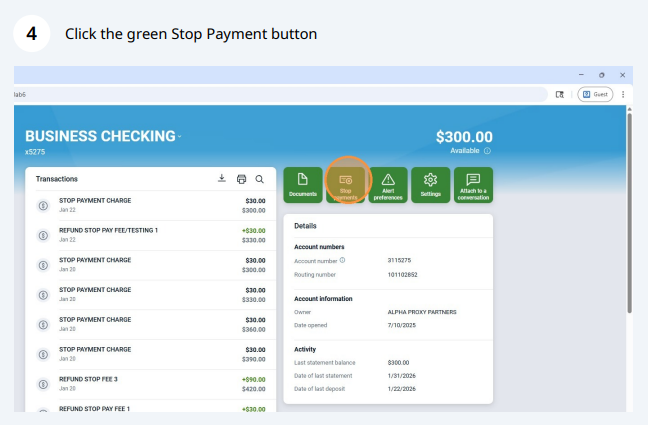Open Refund Stop Pay Fee/Testing 1 transaction
This screenshot has width=648, height=425.
click(x=150, y=234)
